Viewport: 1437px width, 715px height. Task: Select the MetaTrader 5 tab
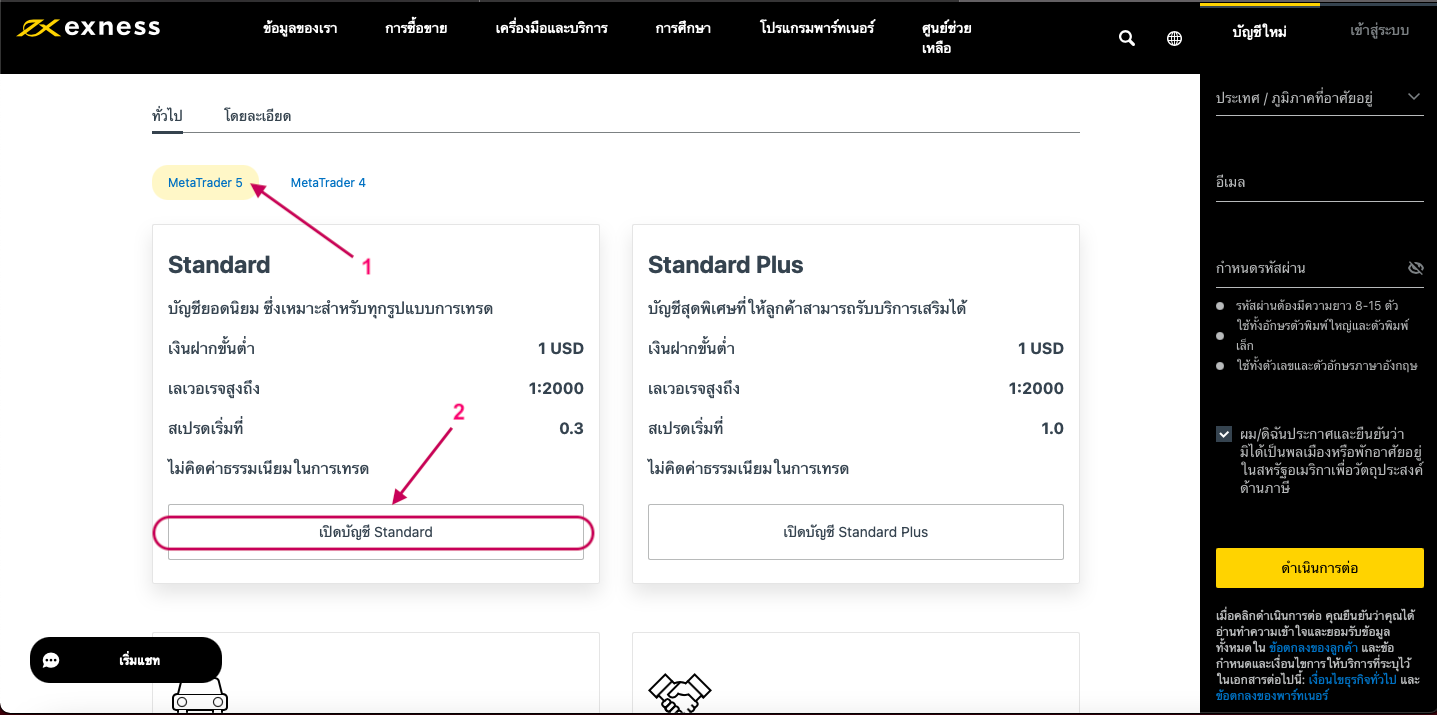(x=205, y=183)
